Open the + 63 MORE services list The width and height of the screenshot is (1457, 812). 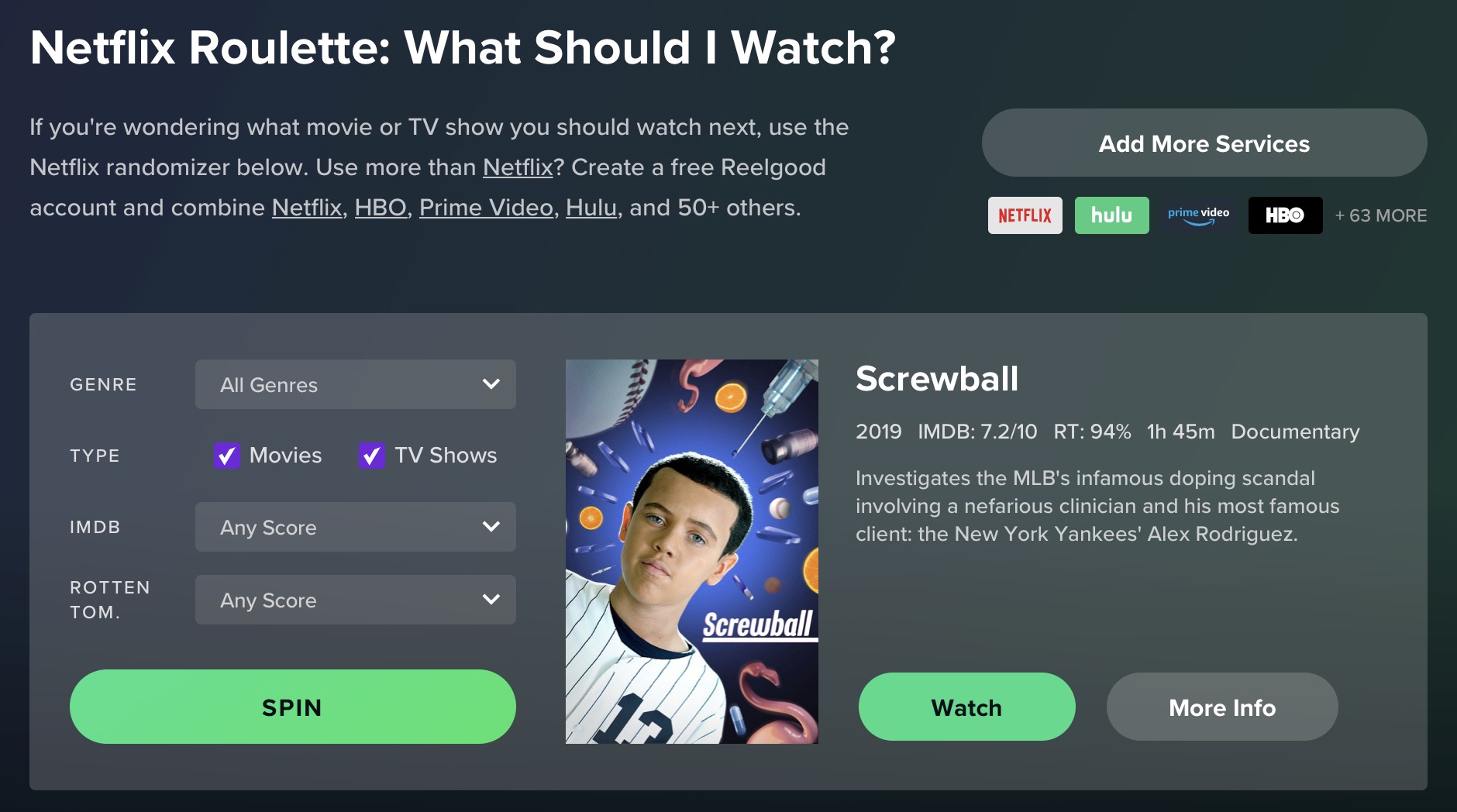coord(1380,215)
